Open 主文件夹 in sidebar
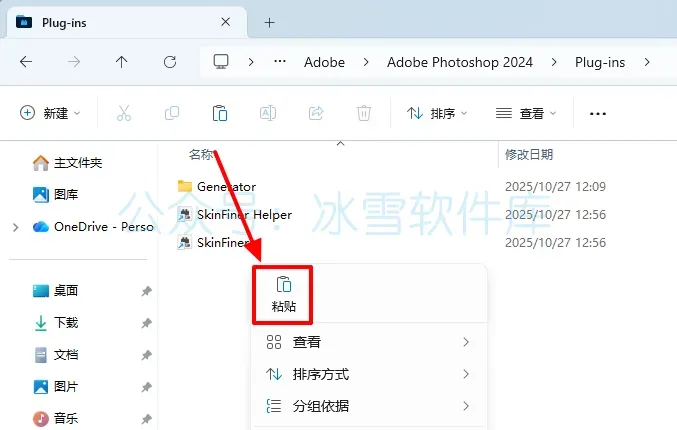This screenshot has height=430, width=677. (x=67, y=163)
